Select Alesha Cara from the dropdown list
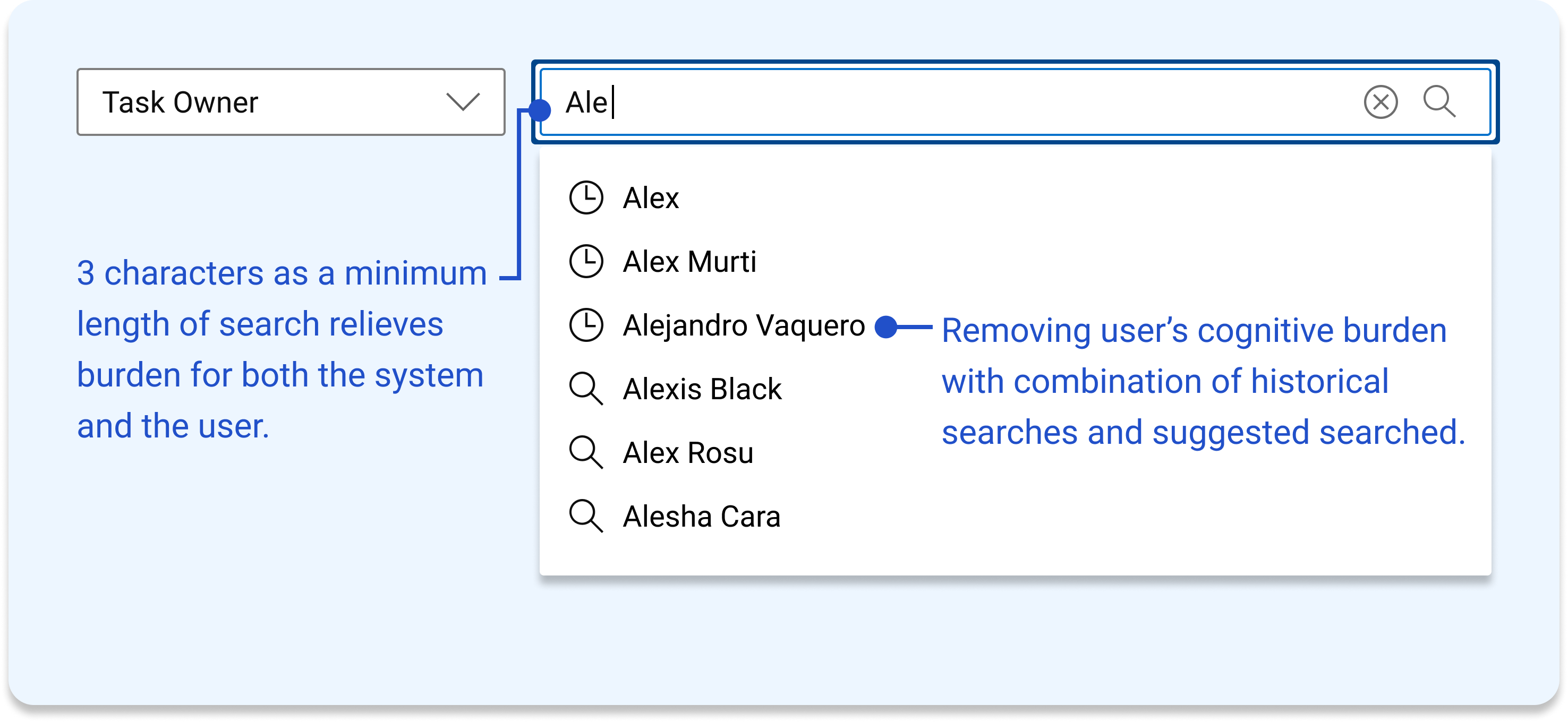The width and height of the screenshot is (1568, 722). (x=1015, y=517)
